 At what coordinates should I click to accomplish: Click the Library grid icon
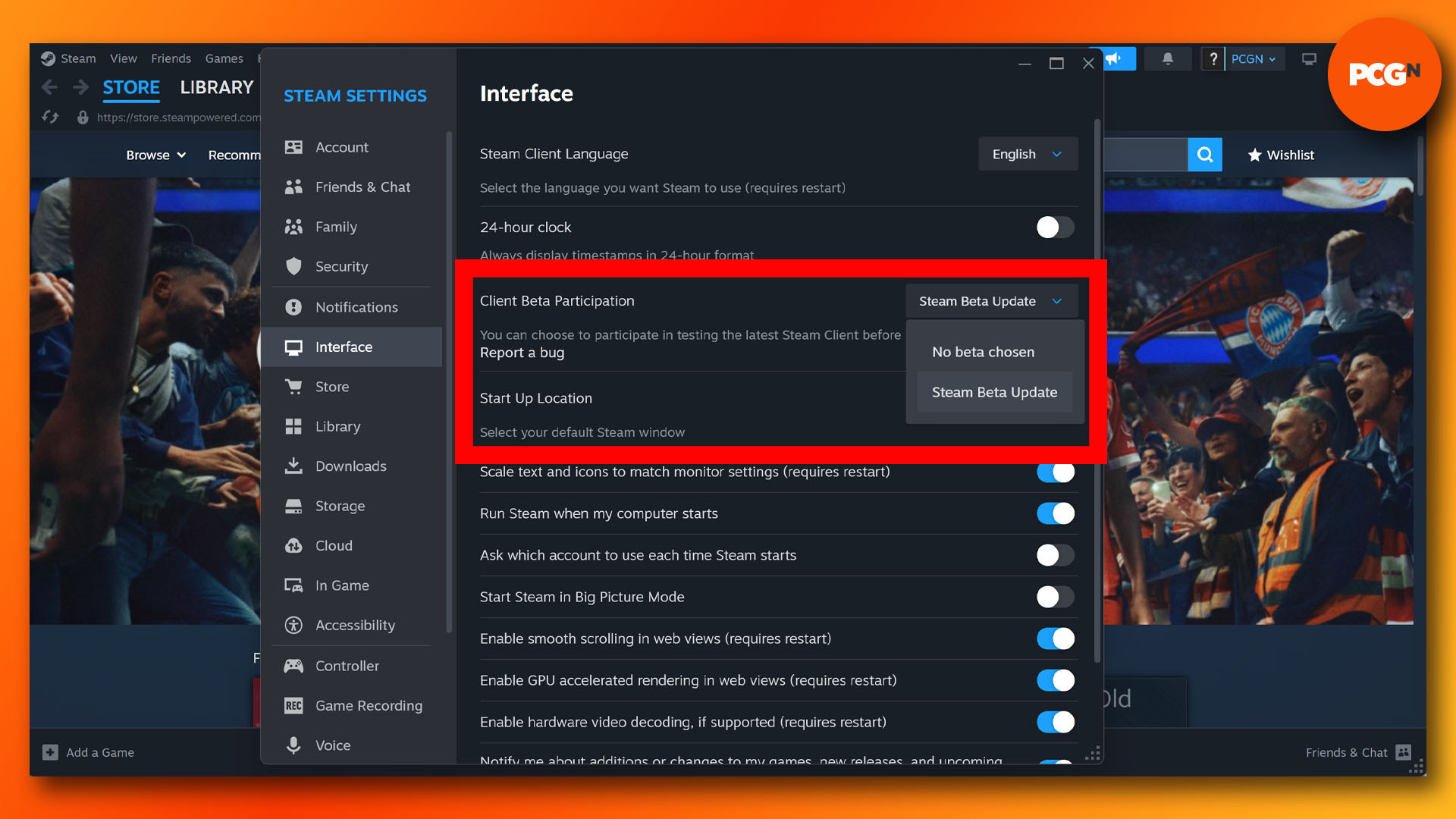click(293, 426)
